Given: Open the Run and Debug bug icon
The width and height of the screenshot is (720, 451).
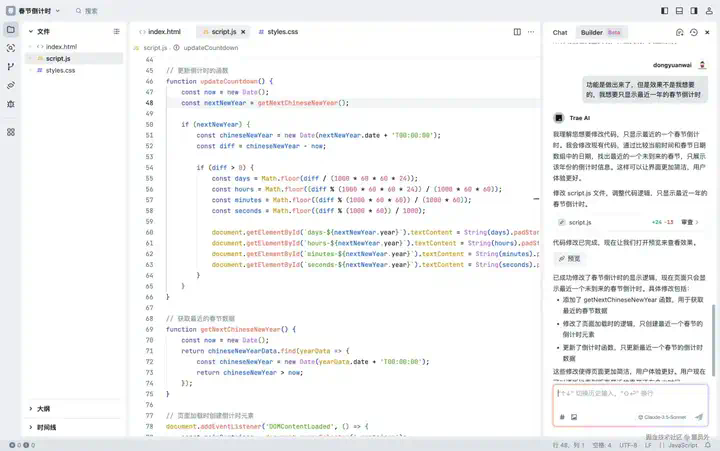Looking at the screenshot, I should (x=11, y=104).
